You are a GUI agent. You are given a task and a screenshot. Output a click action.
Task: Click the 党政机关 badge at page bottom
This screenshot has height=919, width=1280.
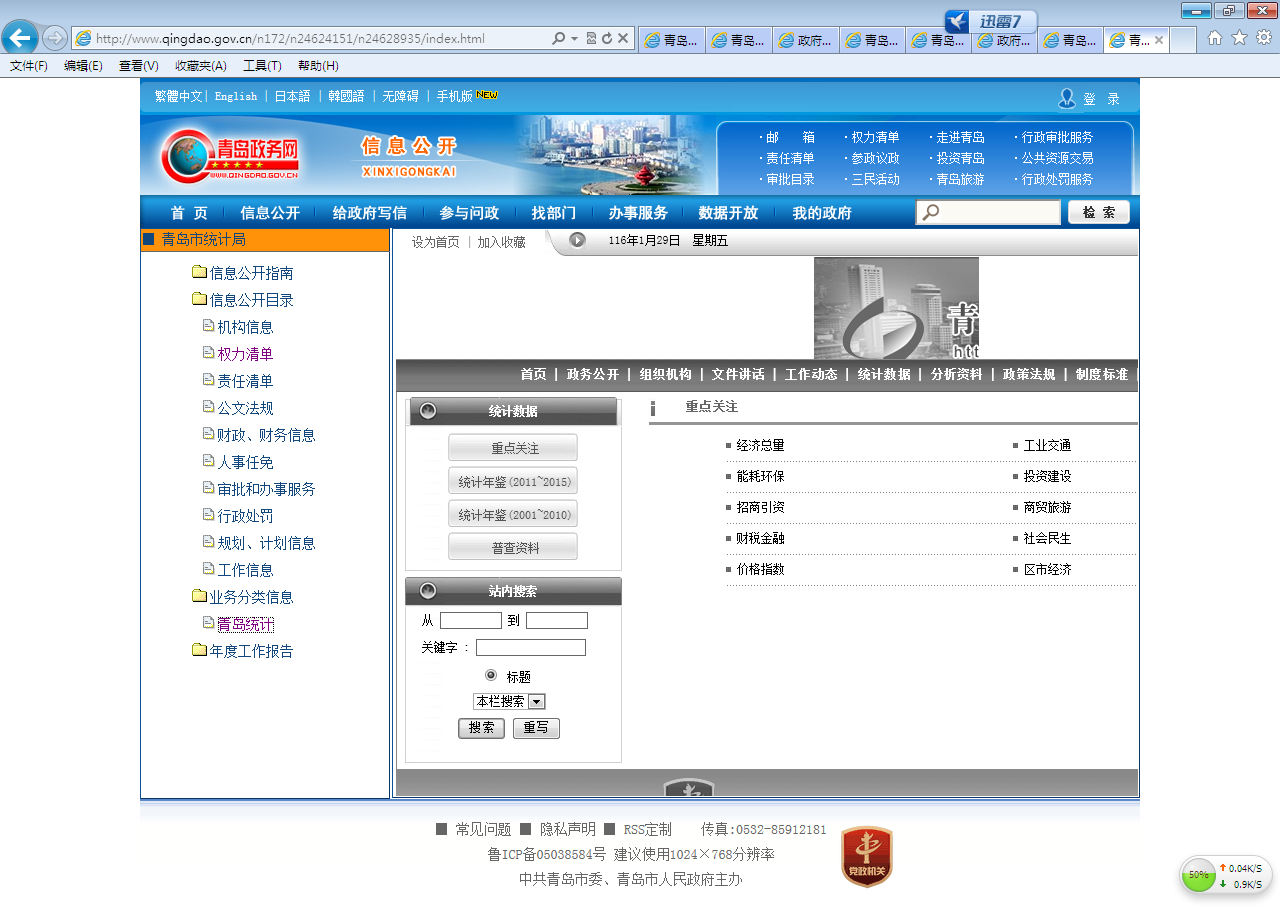pyautogui.click(x=866, y=857)
